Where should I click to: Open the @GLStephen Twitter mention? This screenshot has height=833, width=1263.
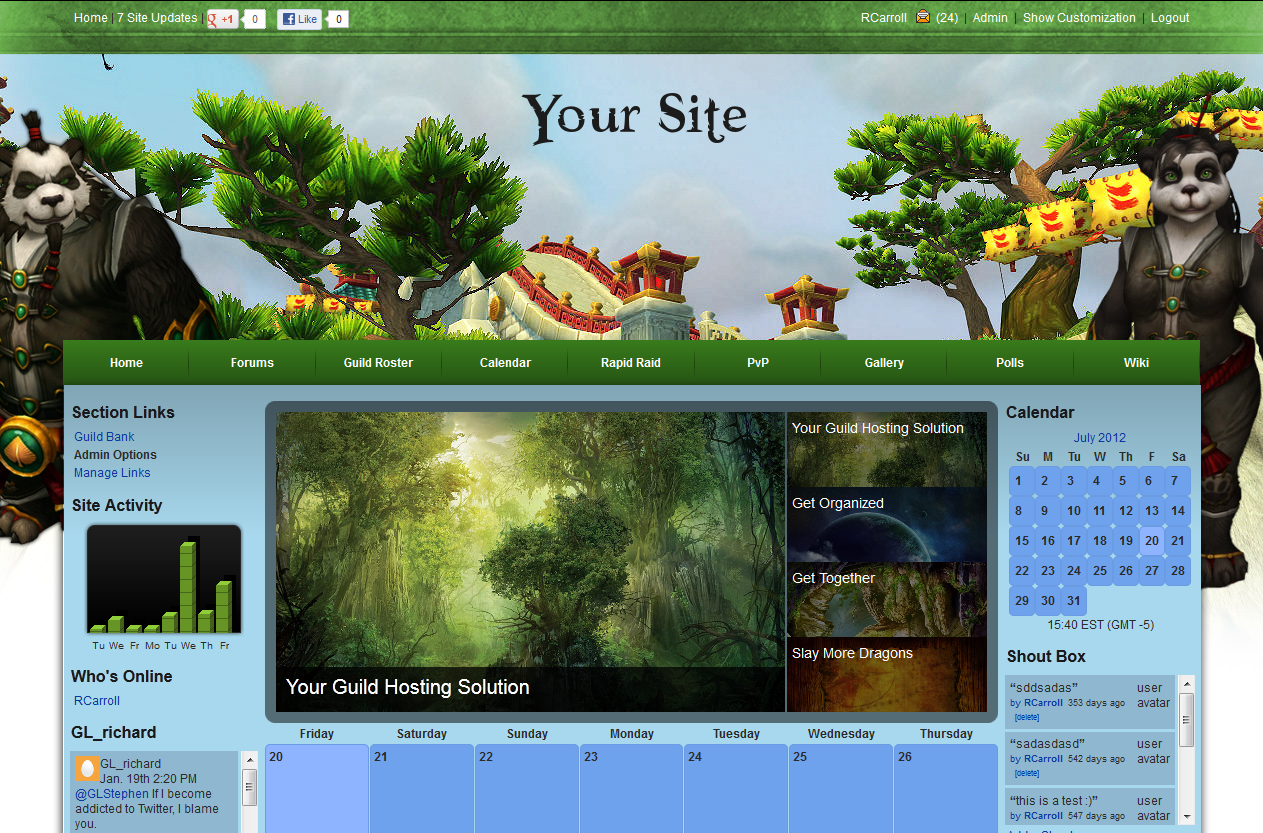coord(112,794)
